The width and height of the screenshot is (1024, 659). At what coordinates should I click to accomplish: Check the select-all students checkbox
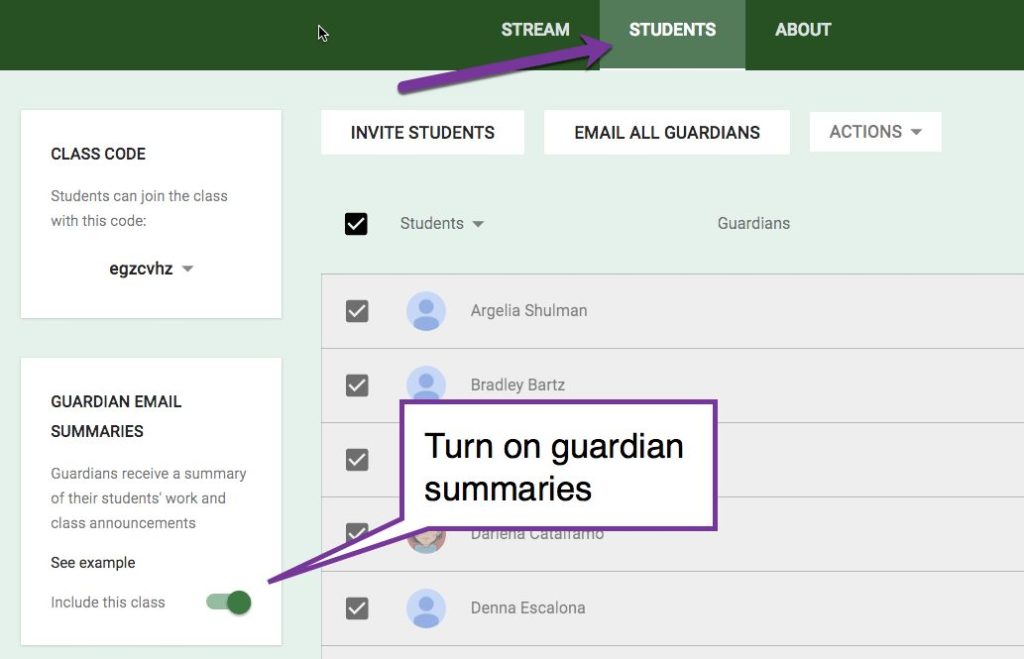tap(357, 223)
